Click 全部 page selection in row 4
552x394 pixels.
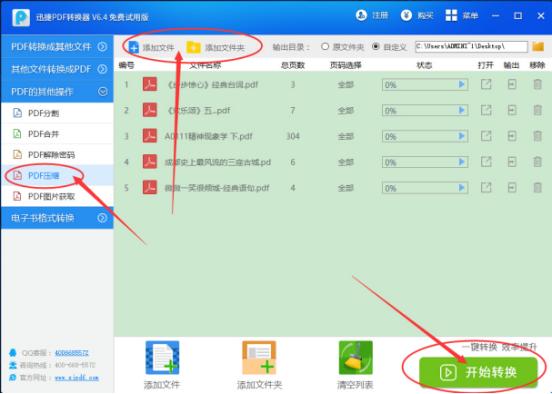pyautogui.click(x=345, y=162)
